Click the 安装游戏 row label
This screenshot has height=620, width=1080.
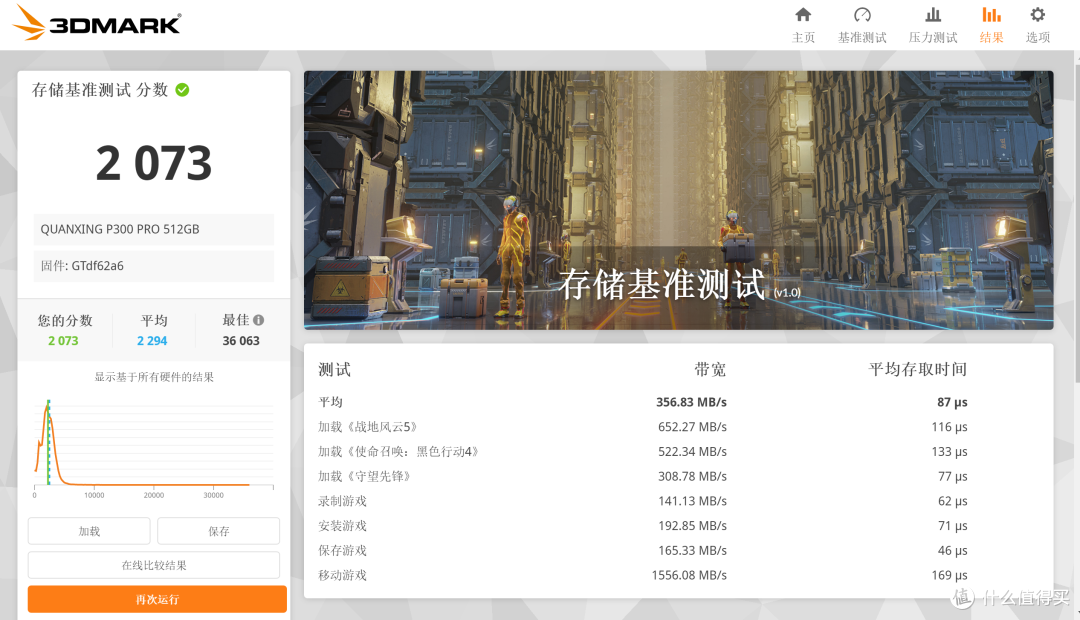[x=342, y=526]
